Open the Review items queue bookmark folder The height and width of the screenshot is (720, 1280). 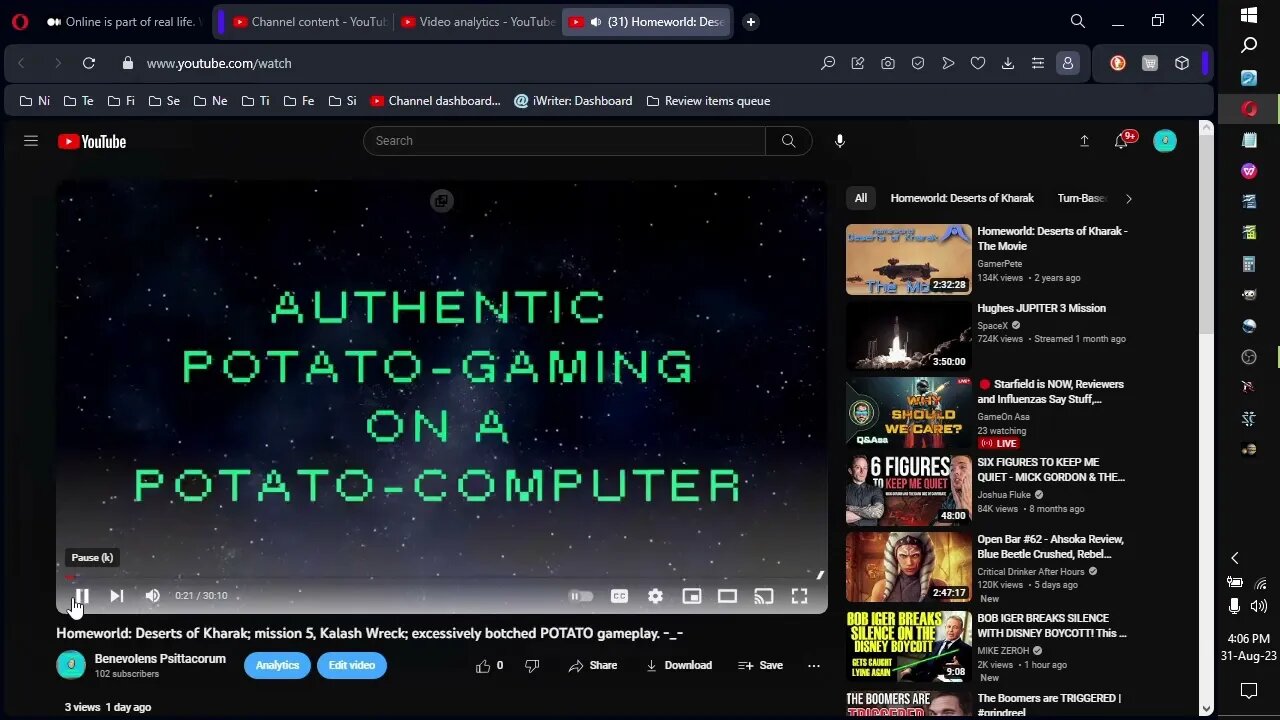click(708, 101)
